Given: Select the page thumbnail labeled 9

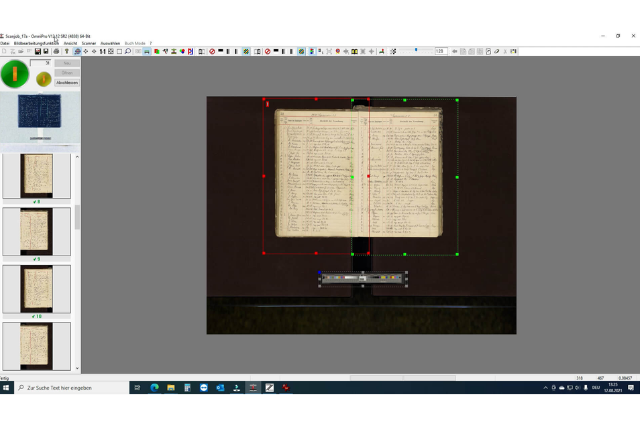Looking at the screenshot, I should [37, 231].
